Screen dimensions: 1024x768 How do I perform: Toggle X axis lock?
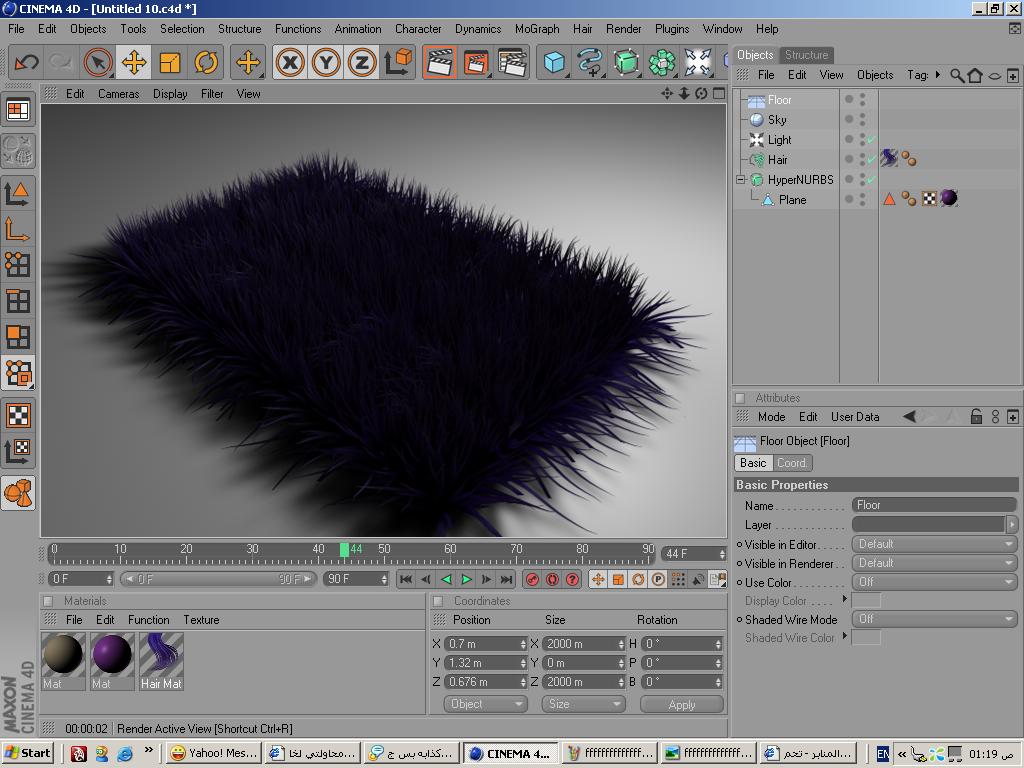pyautogui.click(x=291, y=63)
